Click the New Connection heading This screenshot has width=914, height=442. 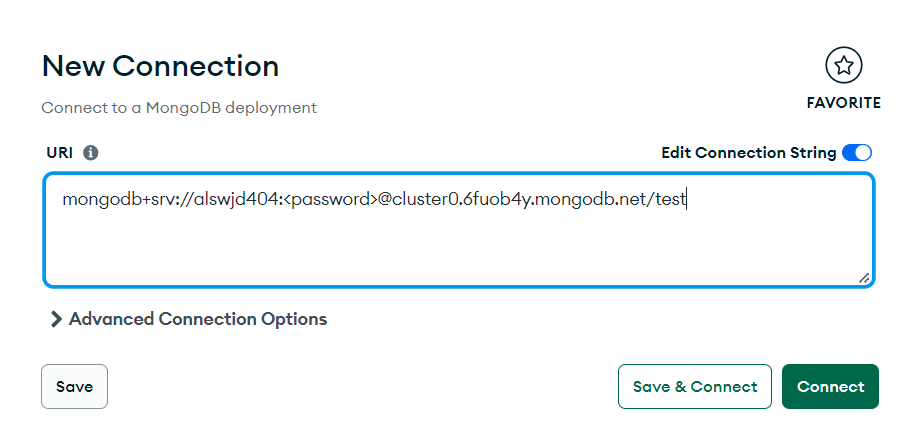(160, 66)
